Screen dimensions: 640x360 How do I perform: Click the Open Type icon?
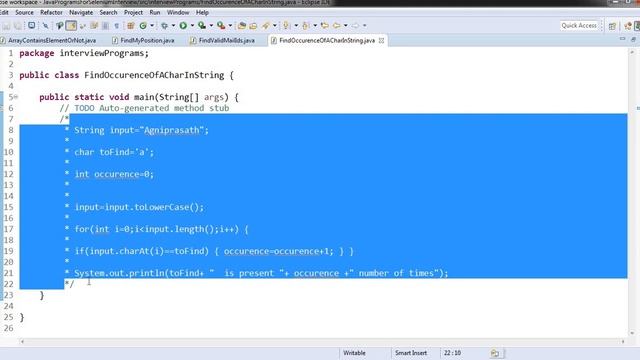pyautogui.click(x=242, y=26)
